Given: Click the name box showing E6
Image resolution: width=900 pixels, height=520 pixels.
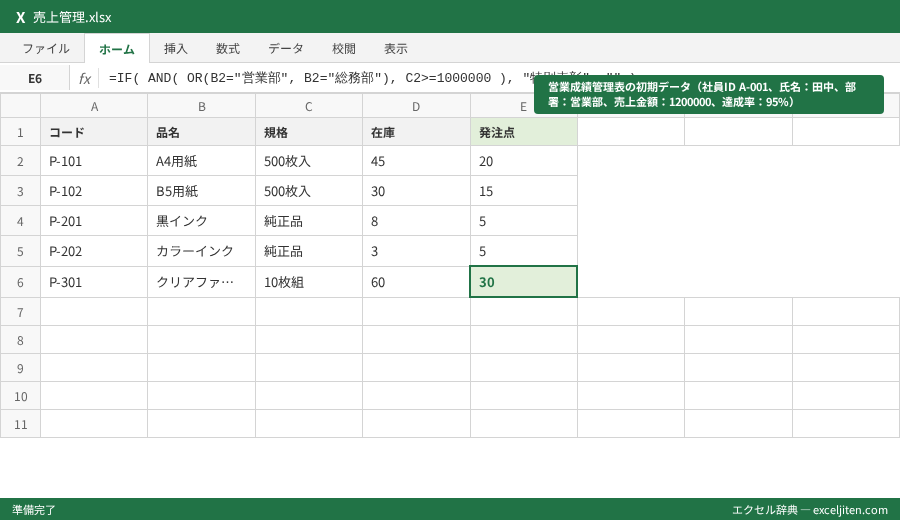Looking at the screenshot, I should [x=35, y=79].
